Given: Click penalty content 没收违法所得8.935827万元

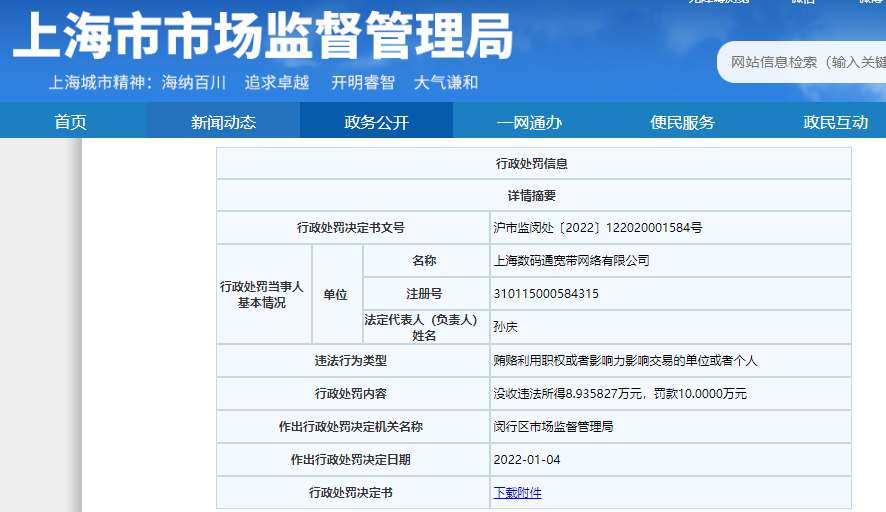Looking at the screenshot, I should (x=568, y=393).
